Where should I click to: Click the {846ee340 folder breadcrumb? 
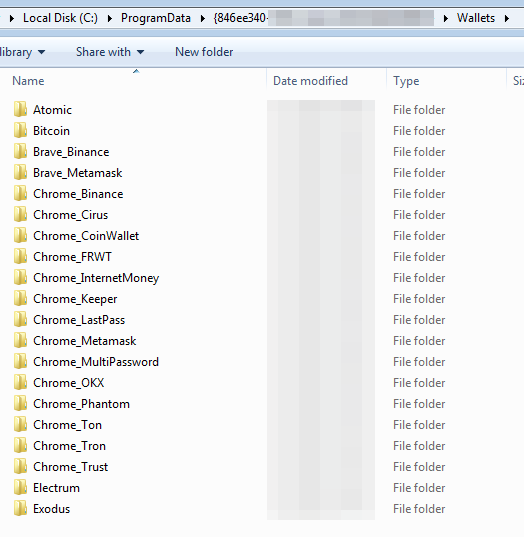pyautogui.click(x=324, y=18)
